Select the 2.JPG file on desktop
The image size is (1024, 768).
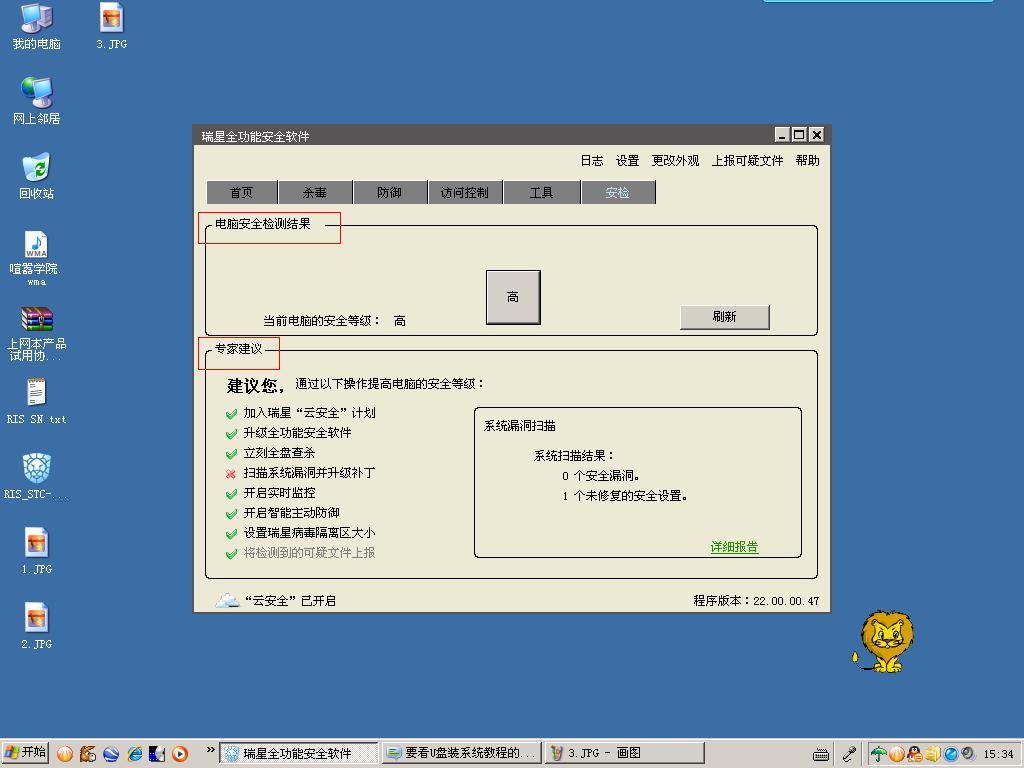click(x=37, y=626)
